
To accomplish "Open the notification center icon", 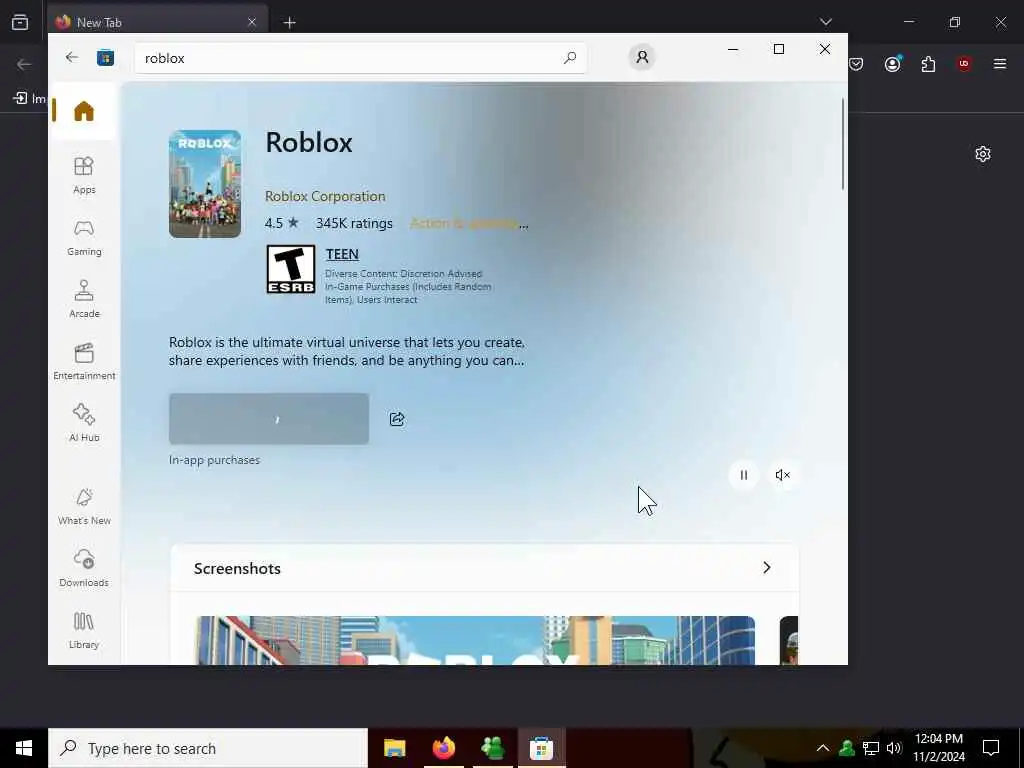I will [991, 748].
